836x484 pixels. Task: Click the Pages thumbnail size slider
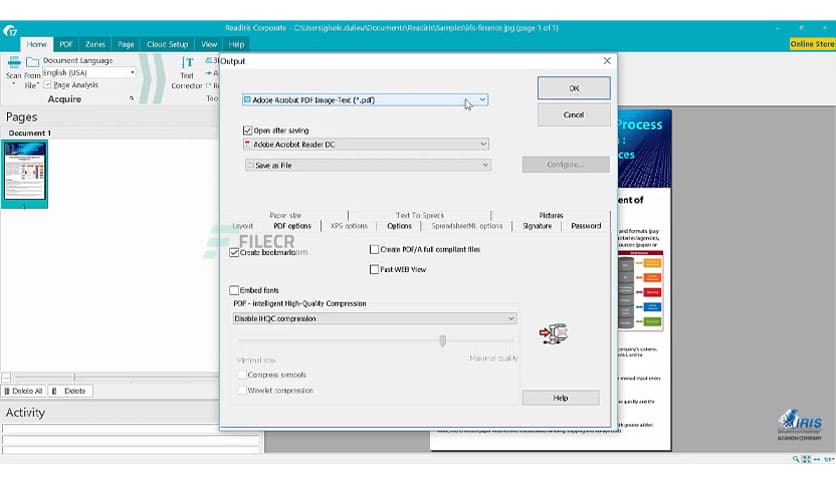(74, 377)
